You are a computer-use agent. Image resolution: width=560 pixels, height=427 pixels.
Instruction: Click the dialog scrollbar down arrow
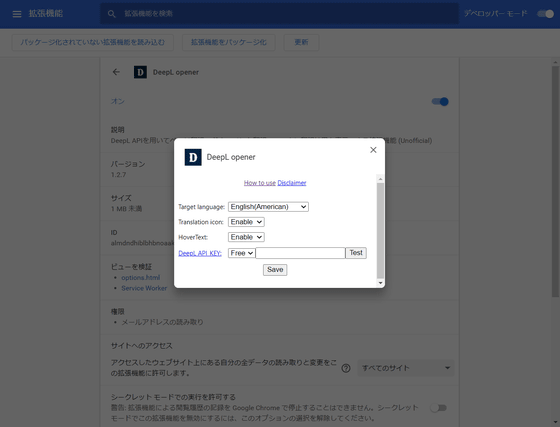click(380, 283)
